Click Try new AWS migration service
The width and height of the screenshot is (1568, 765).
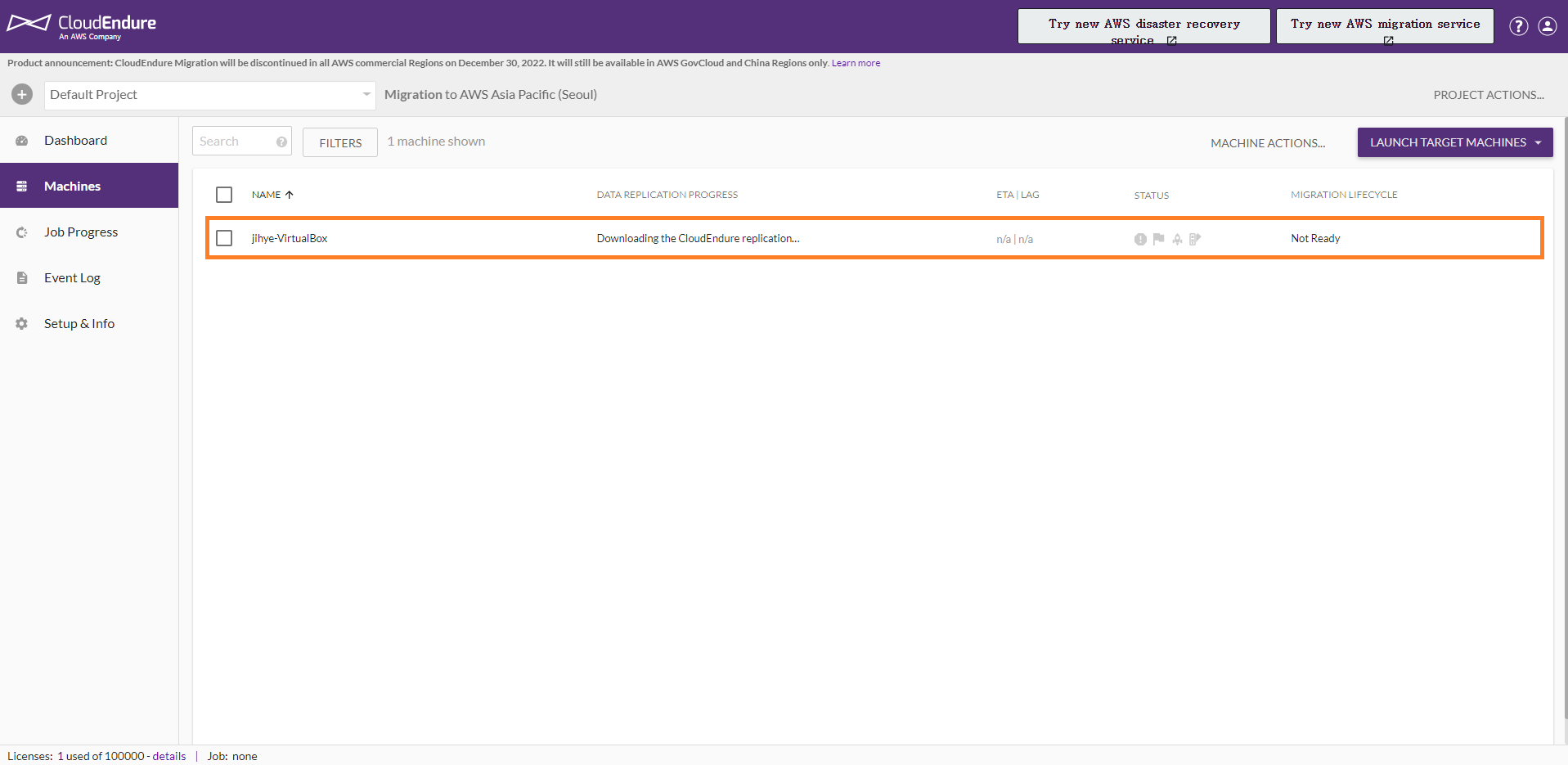(1385, 26)
